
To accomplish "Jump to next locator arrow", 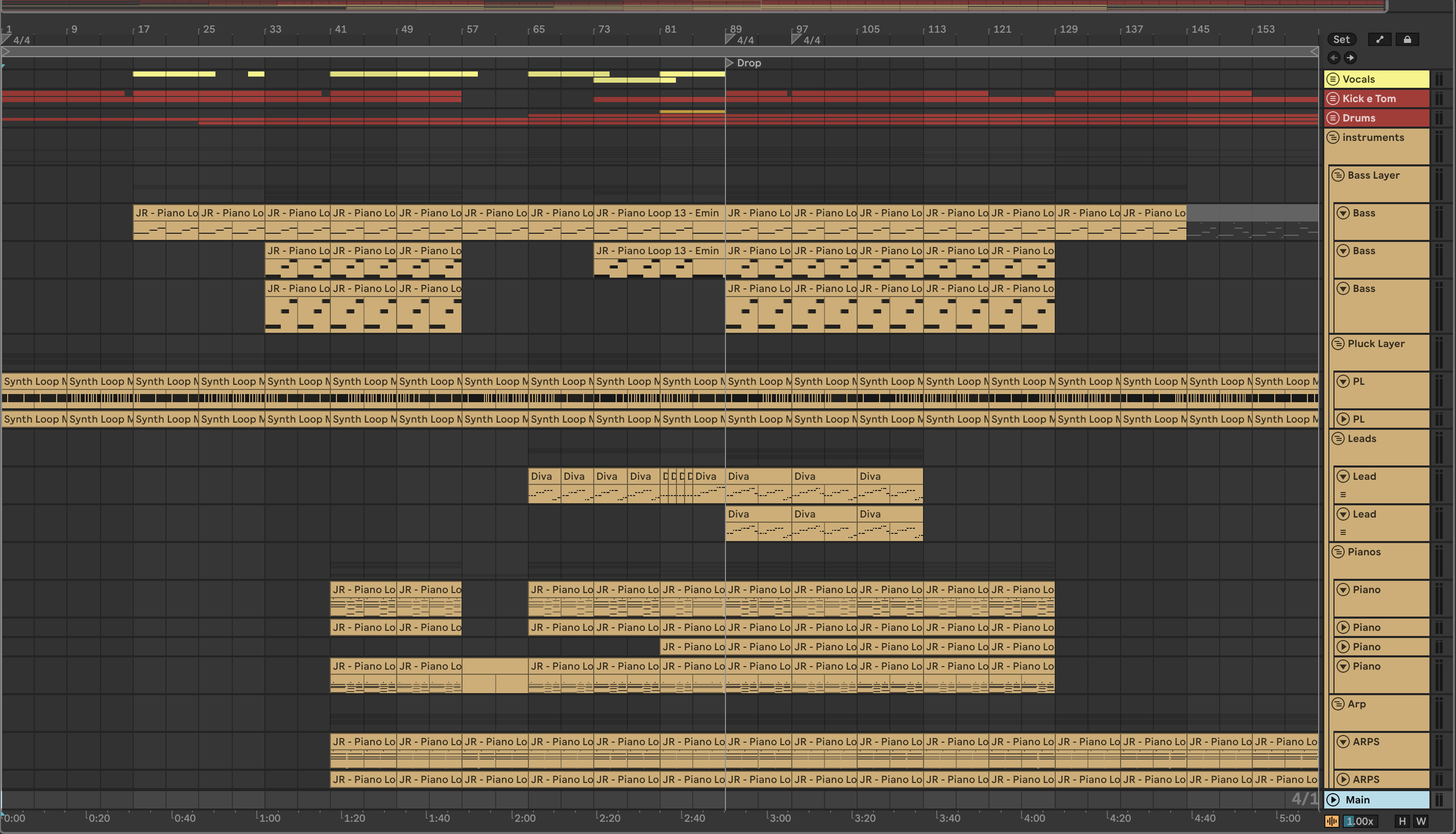I will [1350, 58].
